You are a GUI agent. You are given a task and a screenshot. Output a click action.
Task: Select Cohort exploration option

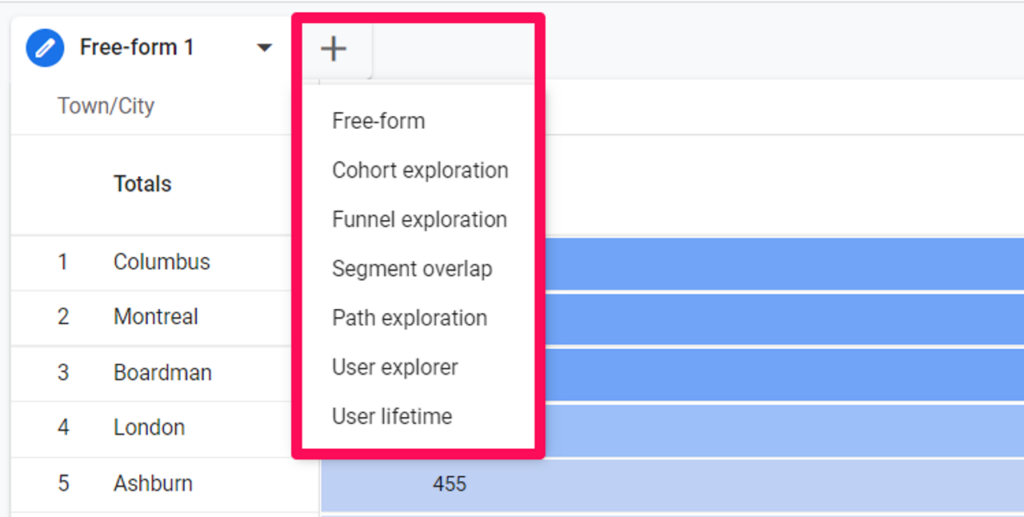click(x=420, y=170)
